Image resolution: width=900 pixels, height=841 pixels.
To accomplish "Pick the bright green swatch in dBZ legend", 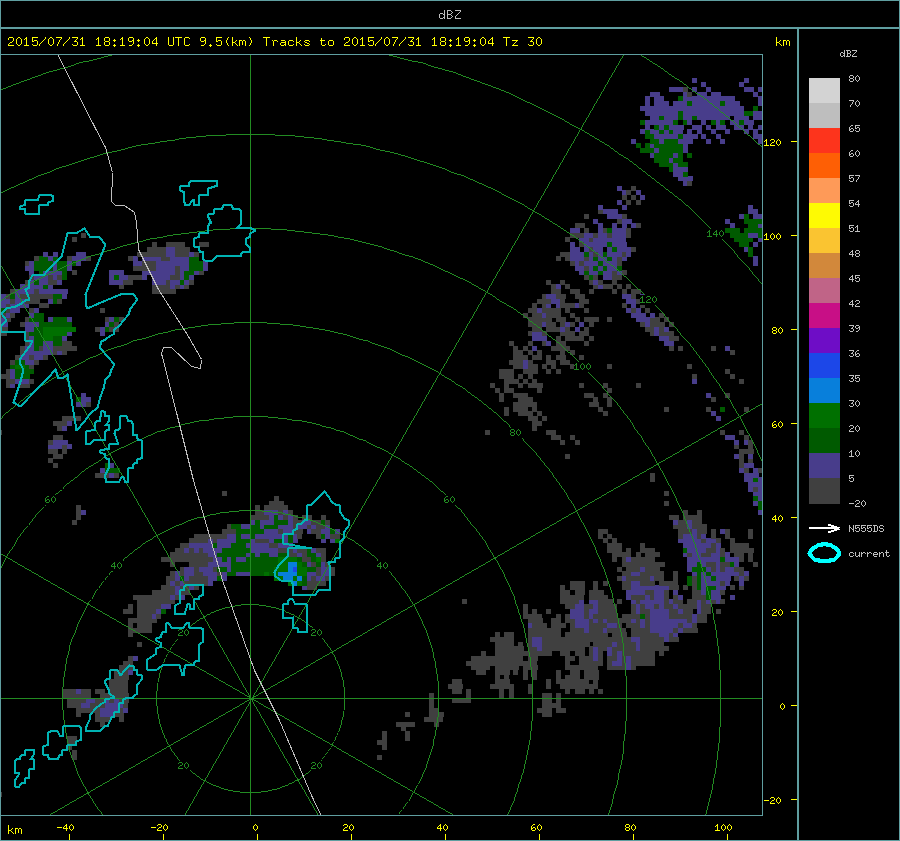I will pyautogui.click(x=824, y=415).
